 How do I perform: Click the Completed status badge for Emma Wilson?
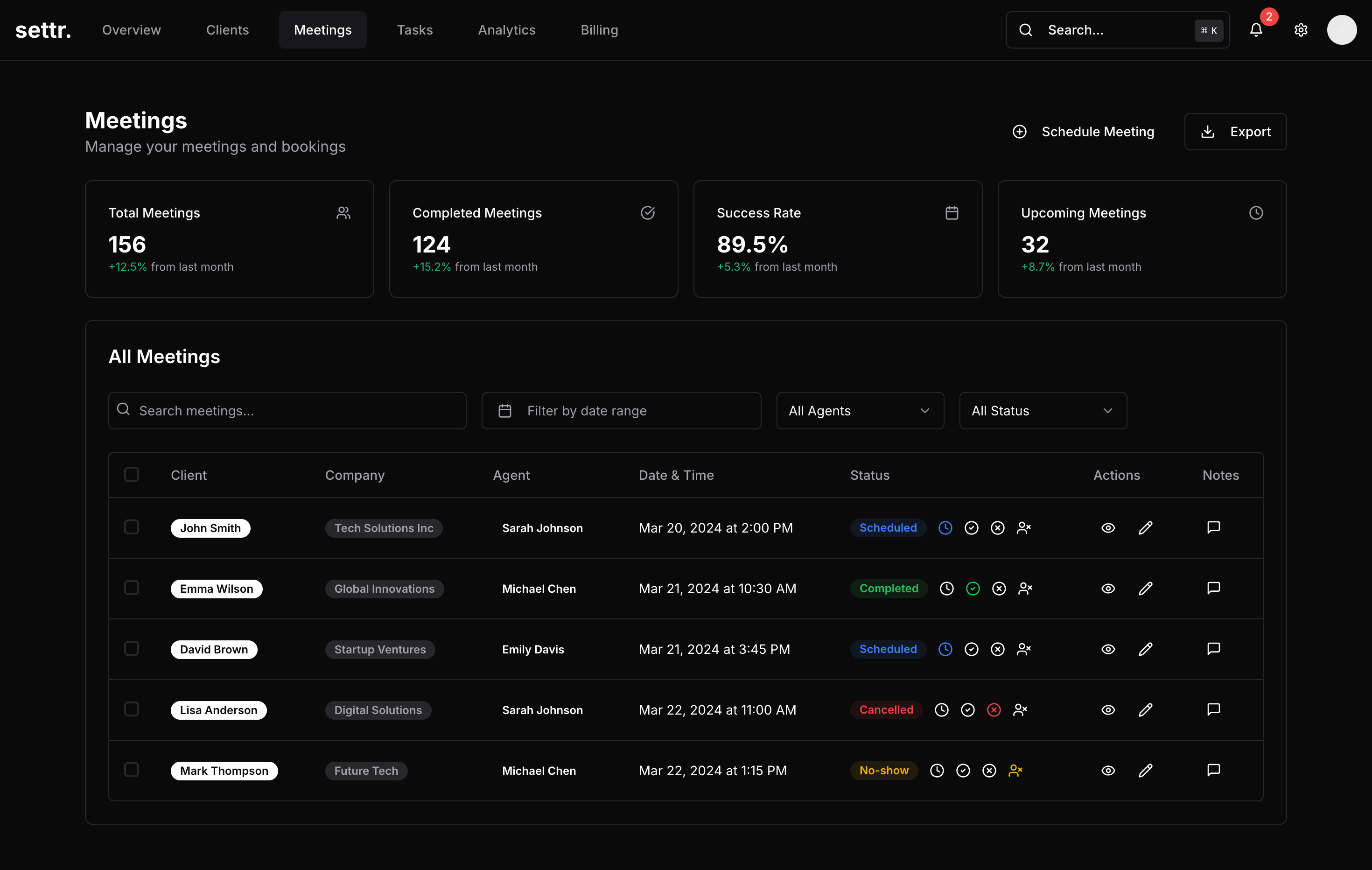click(889, 589)
